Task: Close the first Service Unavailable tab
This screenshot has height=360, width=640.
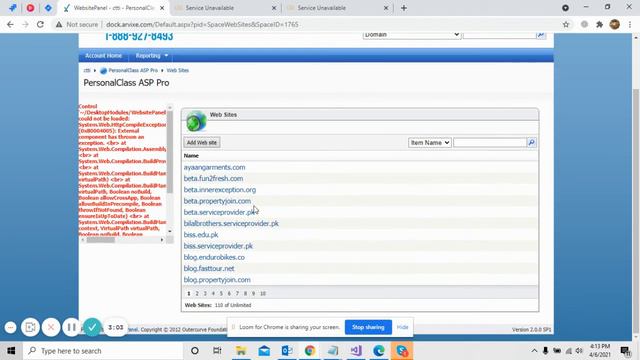Action: (274, 8)
